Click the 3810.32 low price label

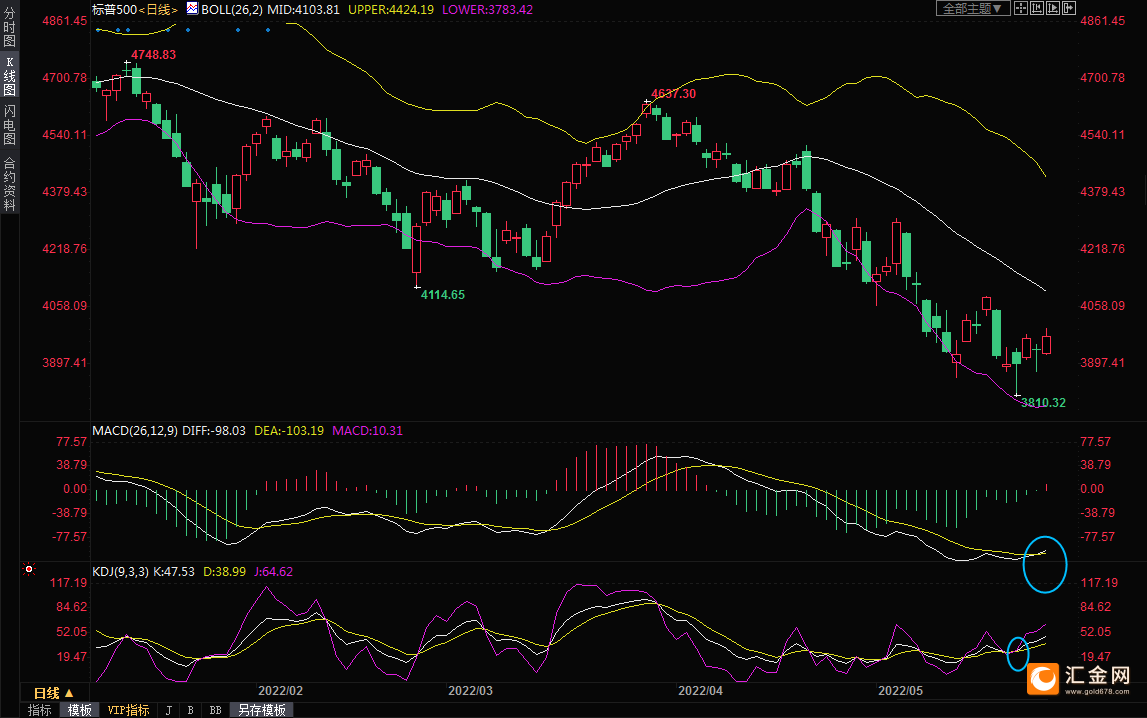click(x=1043, y=402)
